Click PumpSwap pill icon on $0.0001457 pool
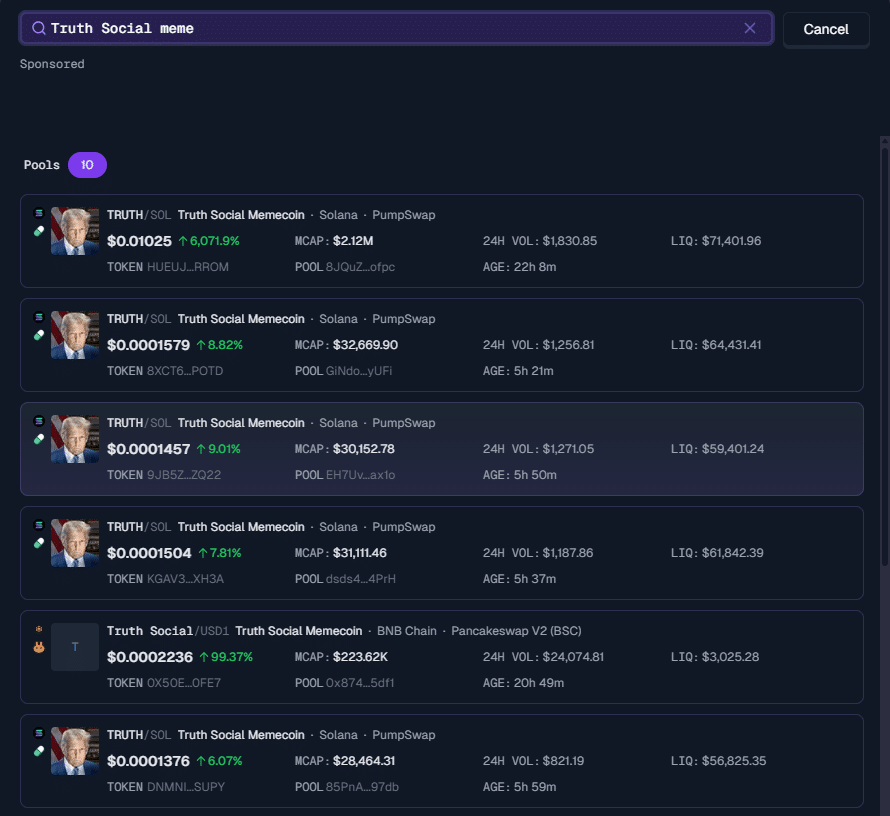 click(x=39, y=439)
